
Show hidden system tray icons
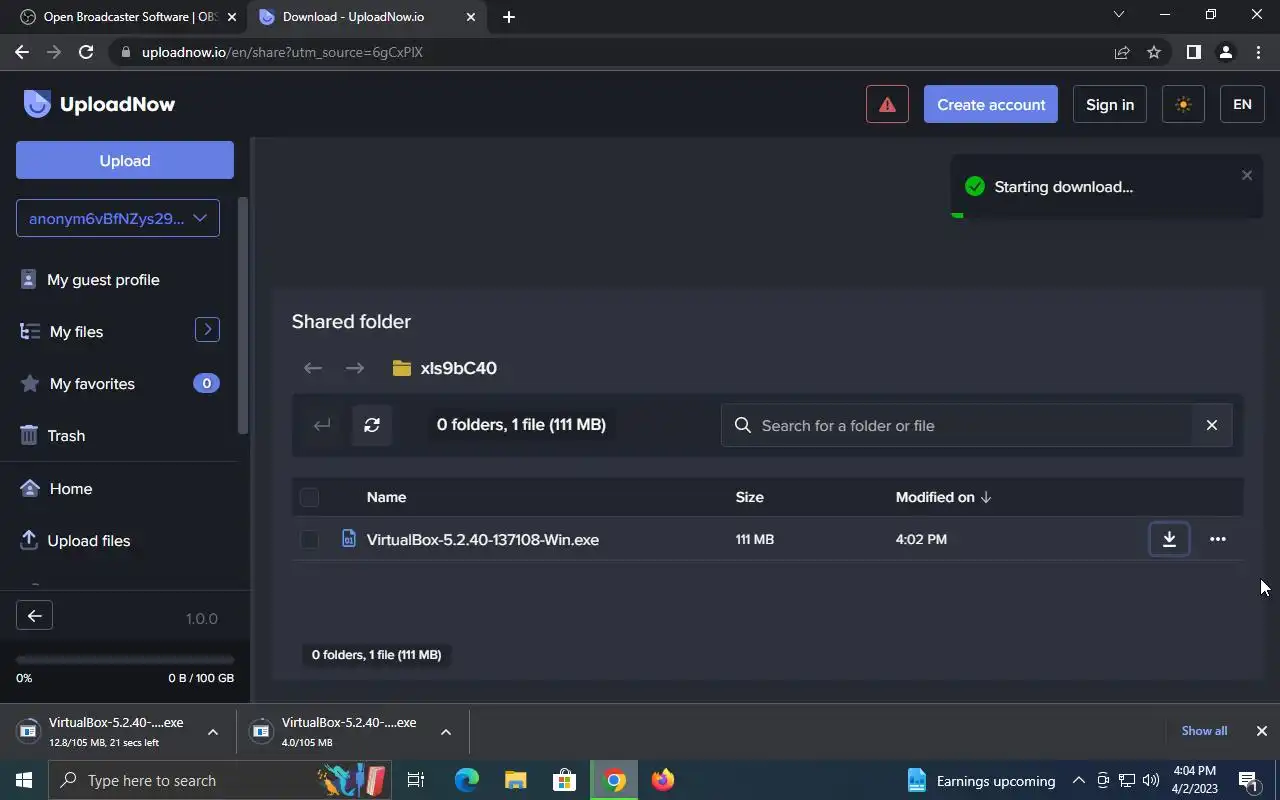(x=1078, y=780)
